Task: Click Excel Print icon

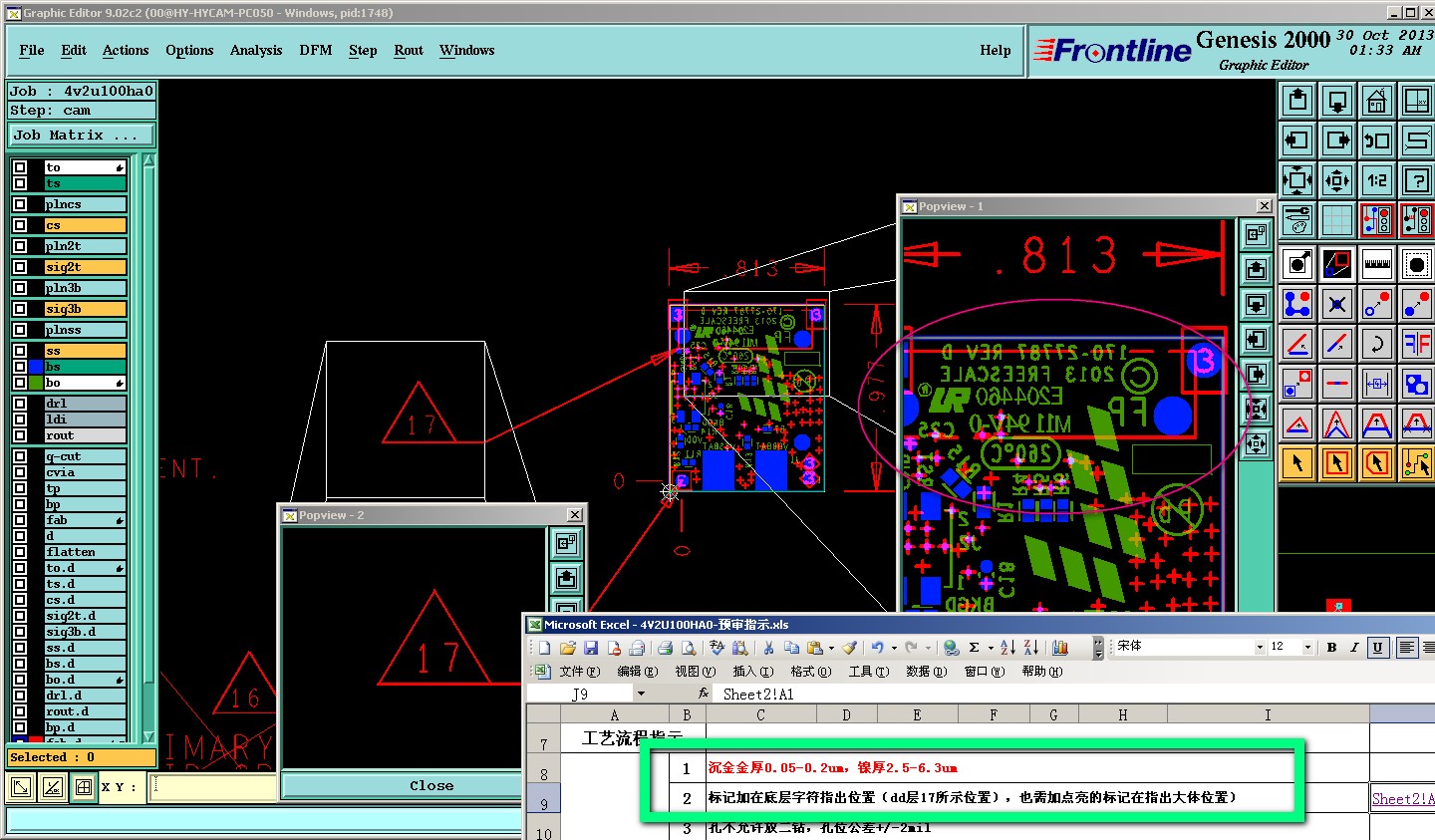Action: pyautogui.click(x=665, y=648)
